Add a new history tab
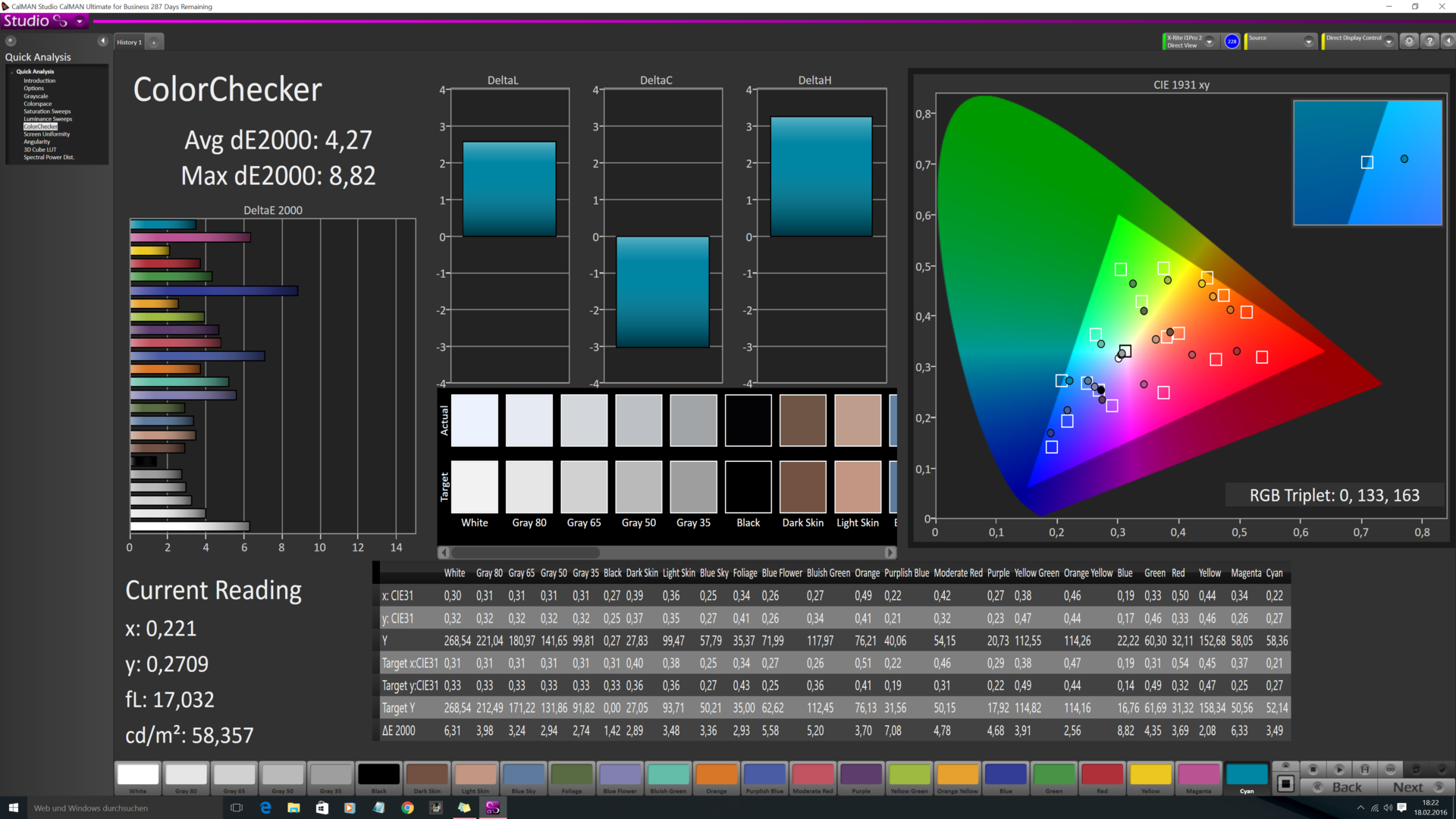This screenshot has height=819, width=1456. 154,42
